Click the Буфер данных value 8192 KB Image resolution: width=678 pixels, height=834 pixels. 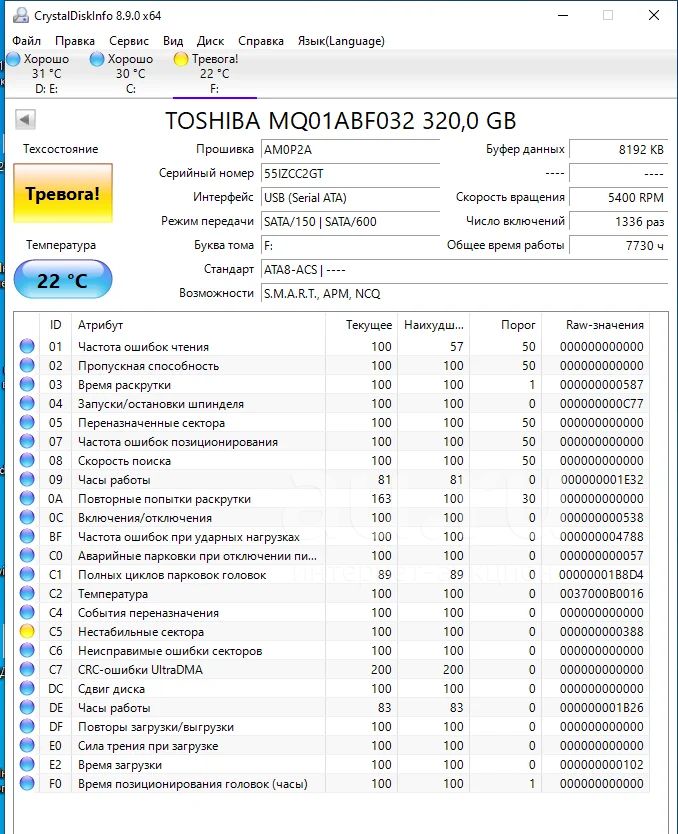(618, 149)
